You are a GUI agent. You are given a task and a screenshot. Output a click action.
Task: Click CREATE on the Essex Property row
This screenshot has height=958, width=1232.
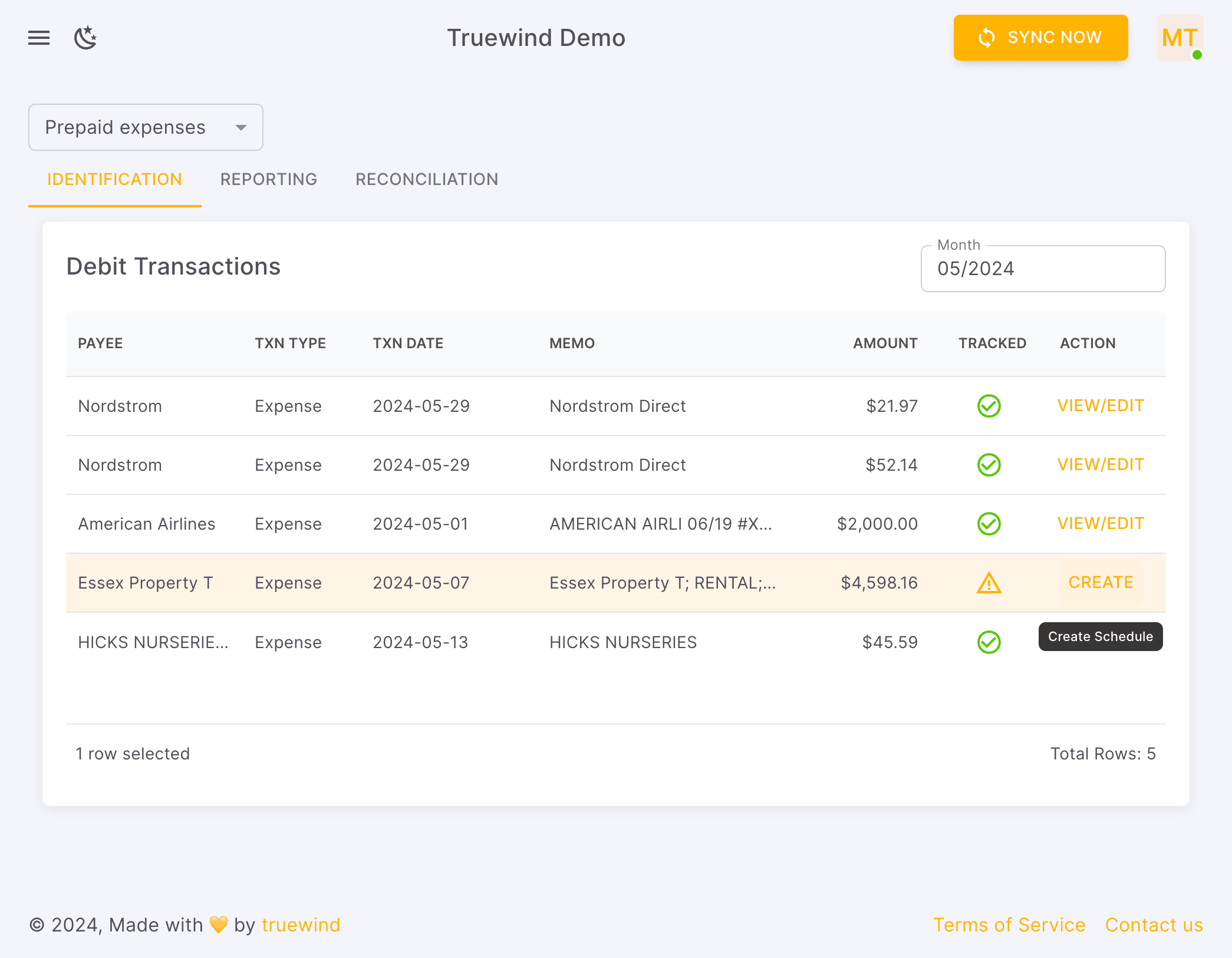pos(1100,582)
